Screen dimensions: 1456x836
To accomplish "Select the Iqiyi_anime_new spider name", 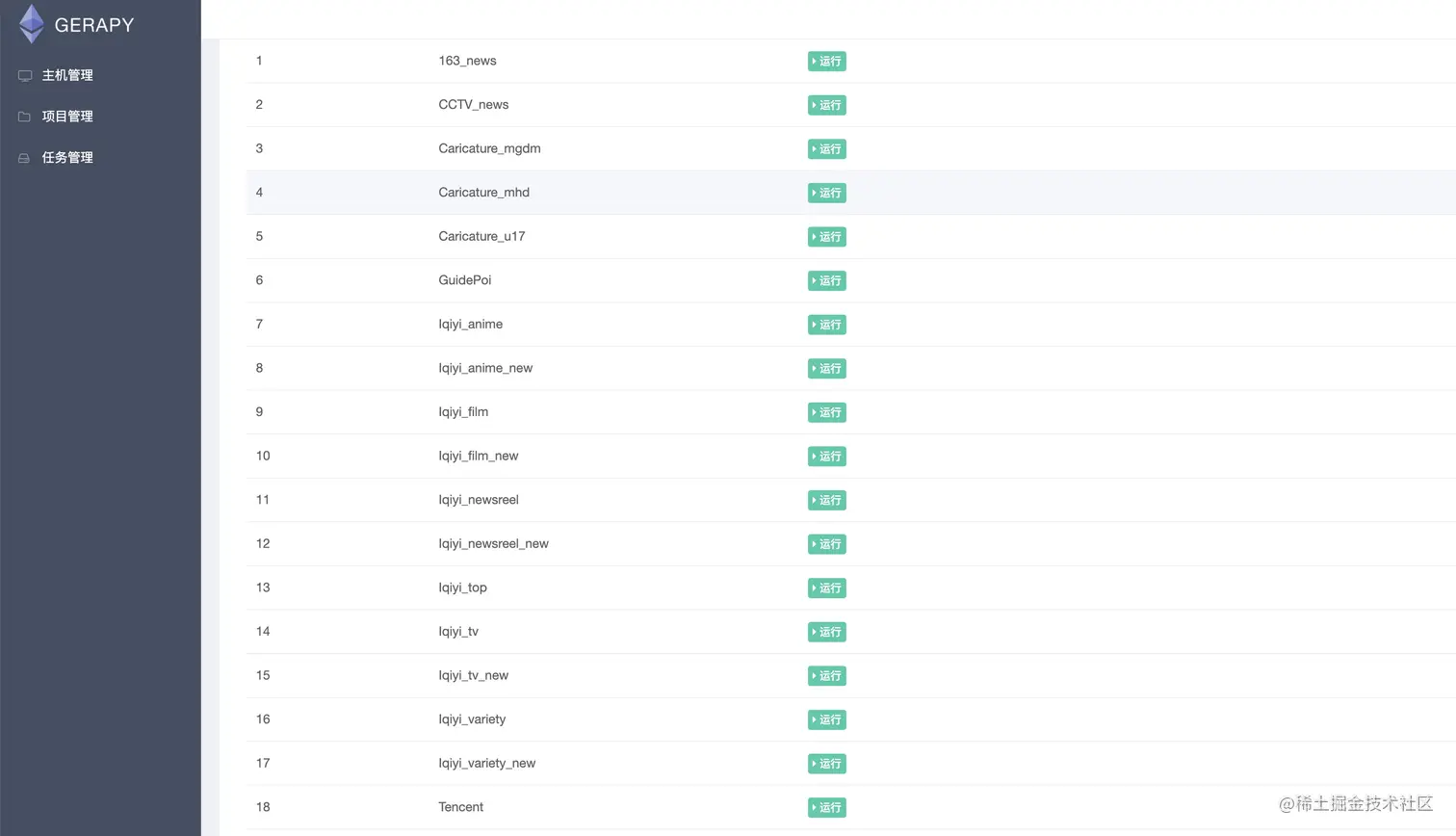I will 485,368.
